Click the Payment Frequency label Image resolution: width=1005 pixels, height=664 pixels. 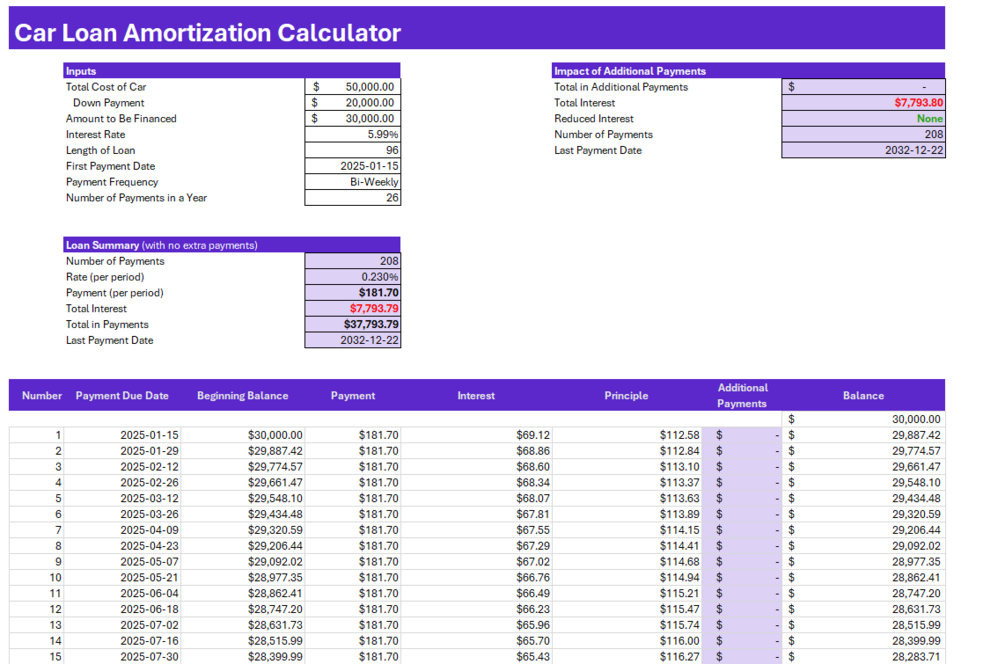tap(112, 182)
